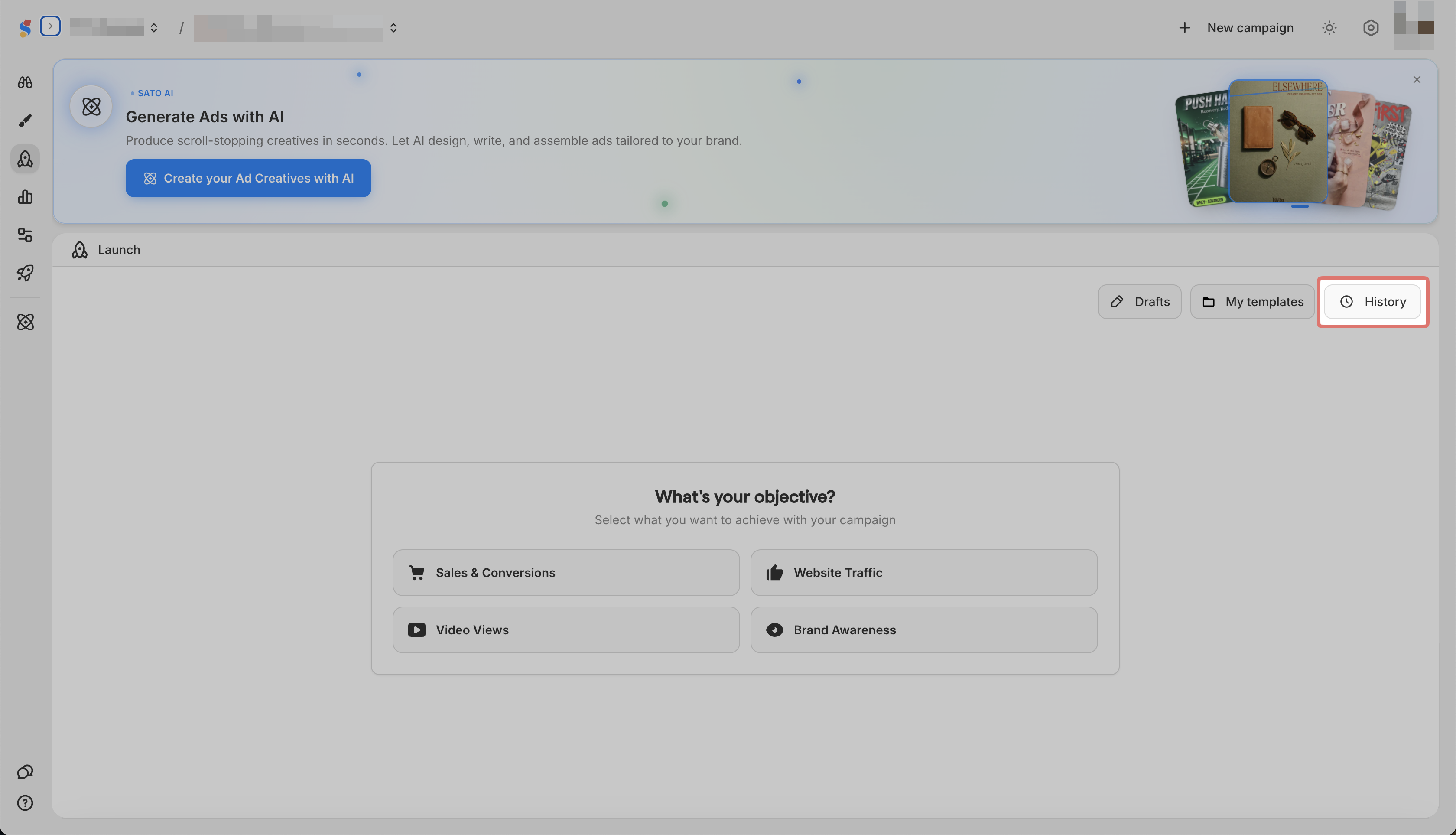
Task: Open the Drafts tab
Action: (x=1139, y=302)
